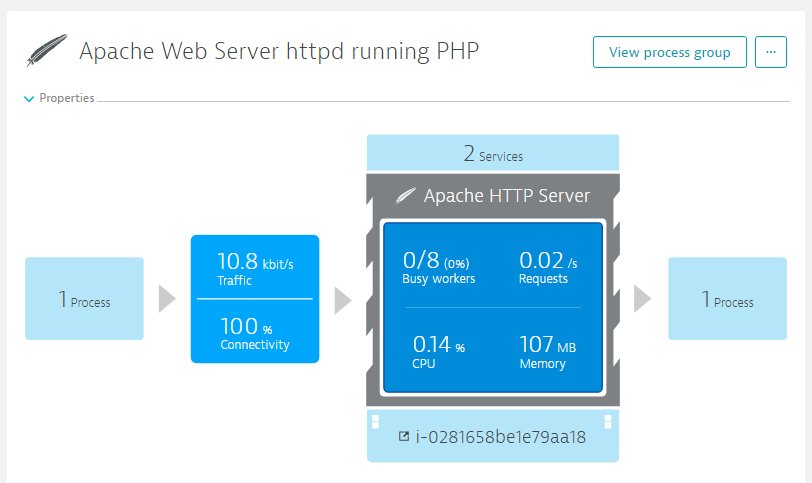Screen dimensions: 812x483
Task: Click the 0/8 Busy workers metric
Action: [439, 267]
